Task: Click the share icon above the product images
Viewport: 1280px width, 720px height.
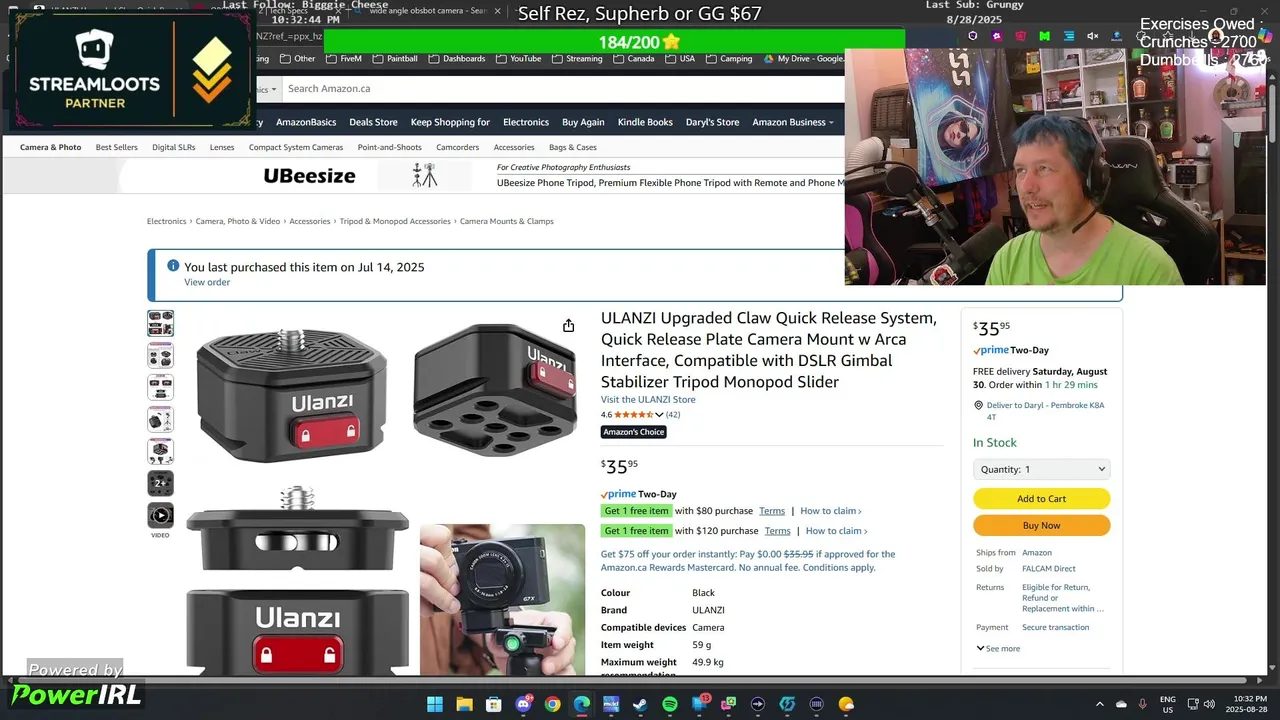Action: [568, 325]
